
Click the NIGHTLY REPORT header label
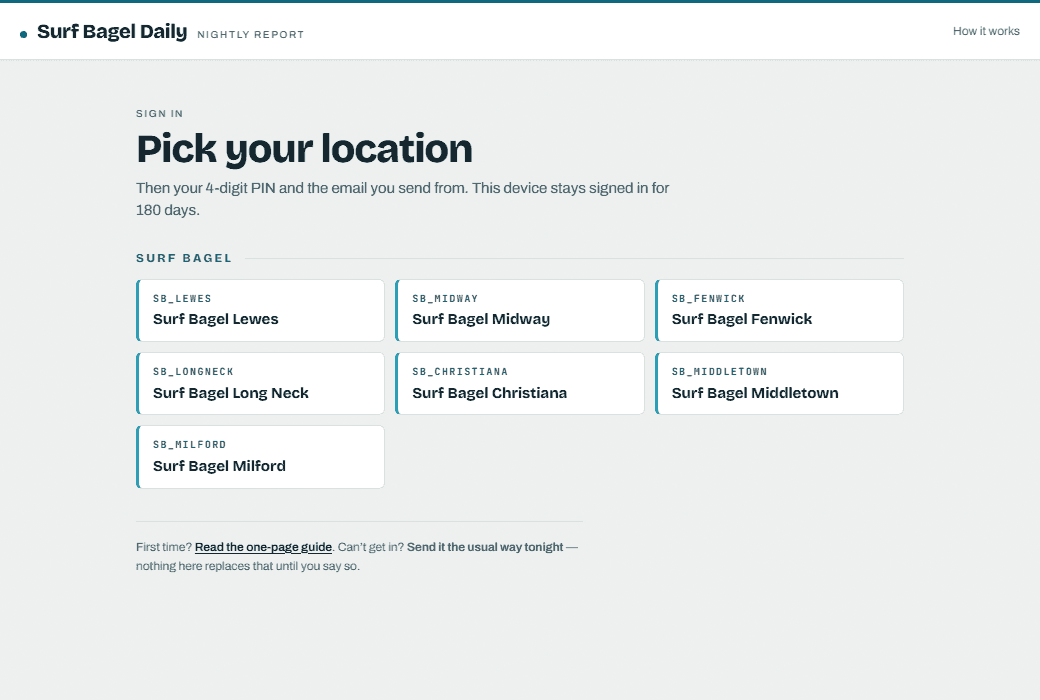click(251, 35)
